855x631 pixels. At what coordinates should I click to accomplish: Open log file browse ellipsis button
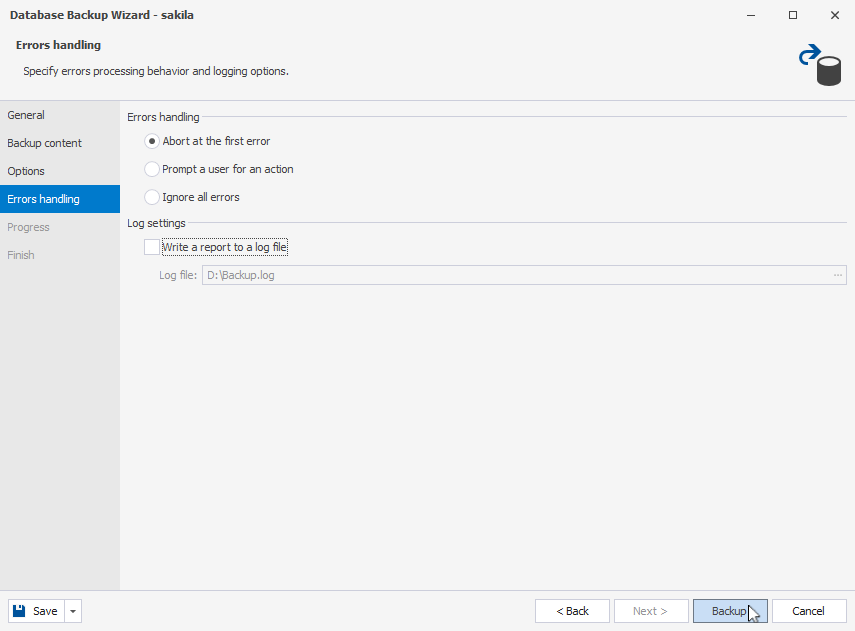pos(838,275)
